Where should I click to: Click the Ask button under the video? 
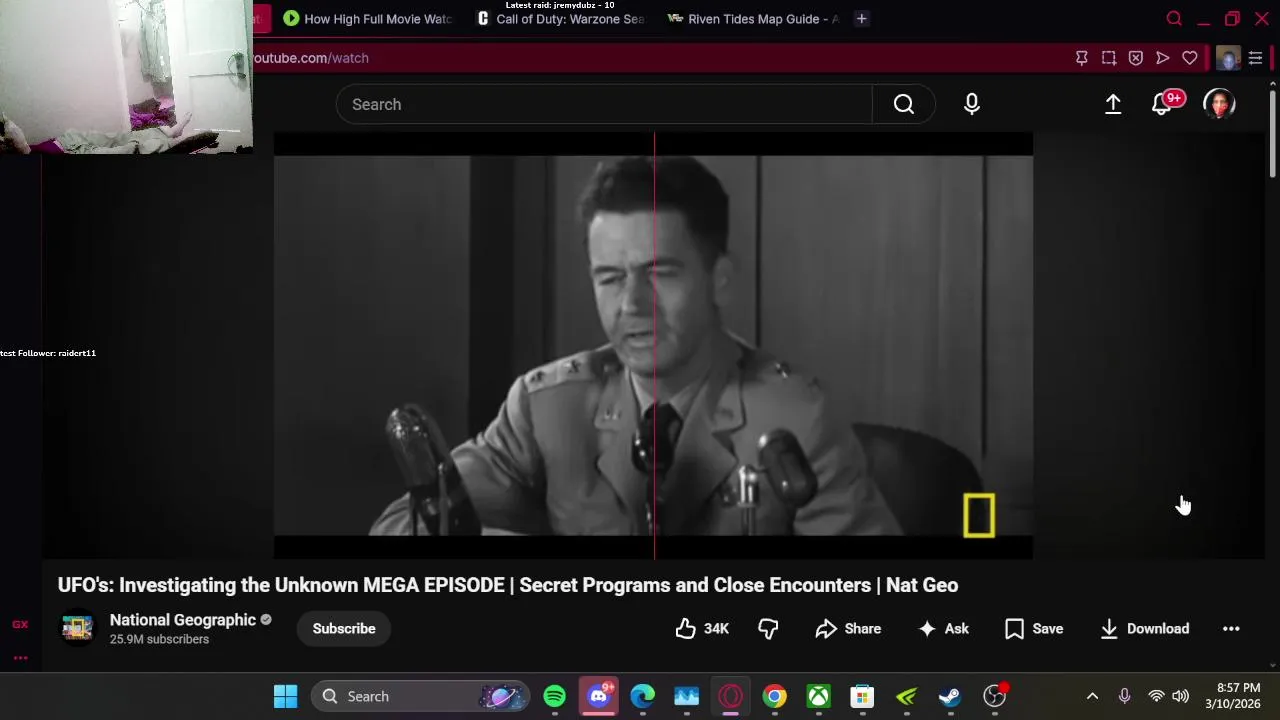(x=944, y=629)
